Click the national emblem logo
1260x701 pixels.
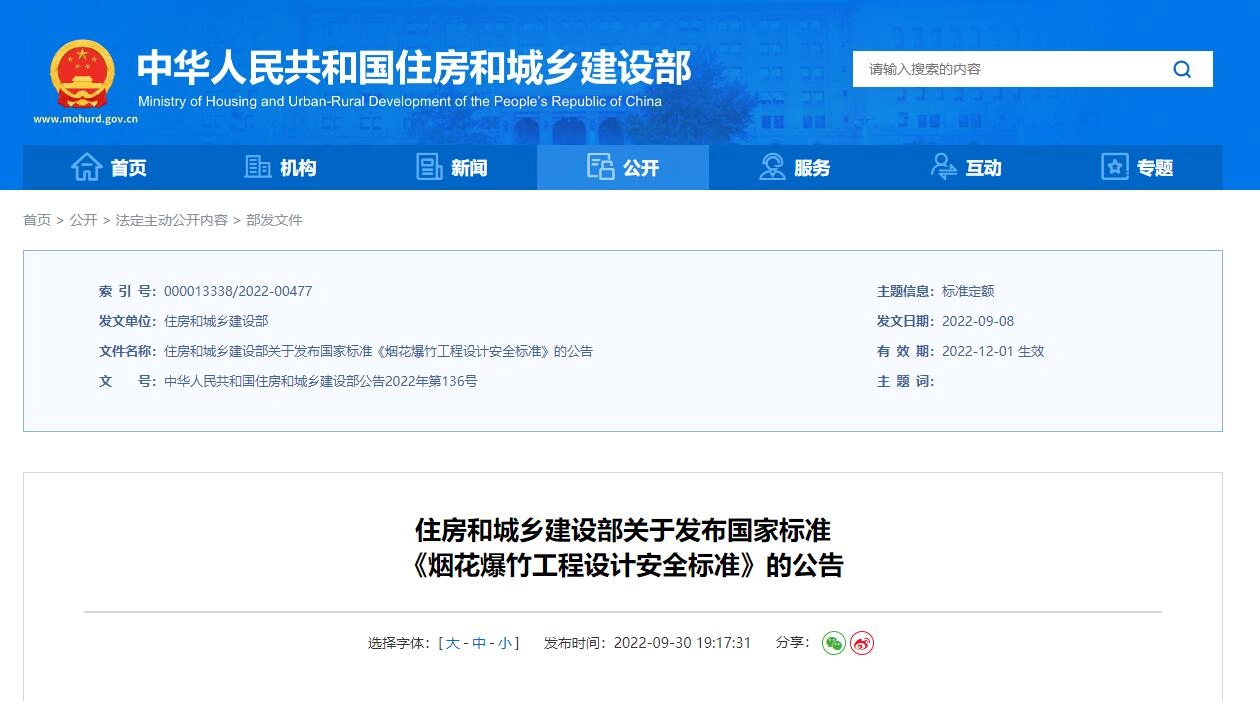pyautogui.click(x=83, y=74)
